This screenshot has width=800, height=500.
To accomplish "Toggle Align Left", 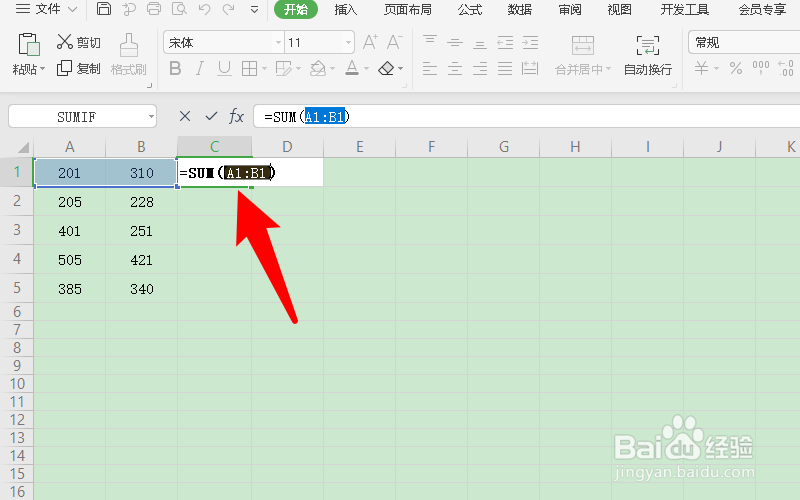I will (430, 68).
